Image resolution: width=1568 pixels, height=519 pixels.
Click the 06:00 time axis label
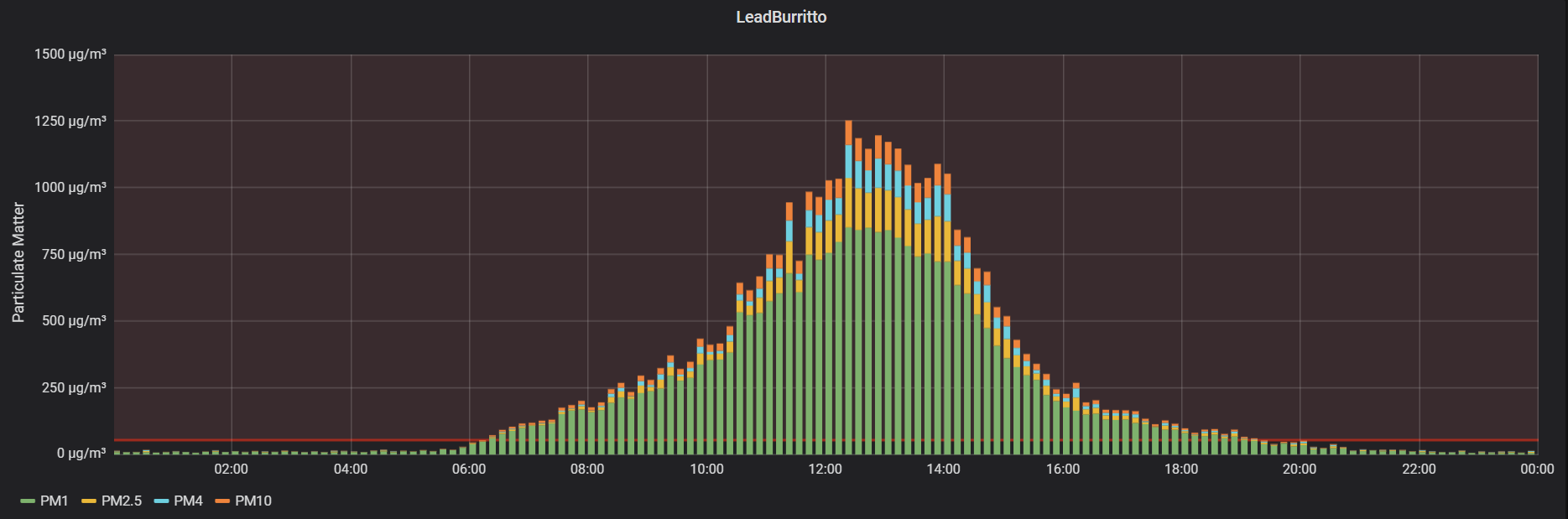[x=469, y=469]
